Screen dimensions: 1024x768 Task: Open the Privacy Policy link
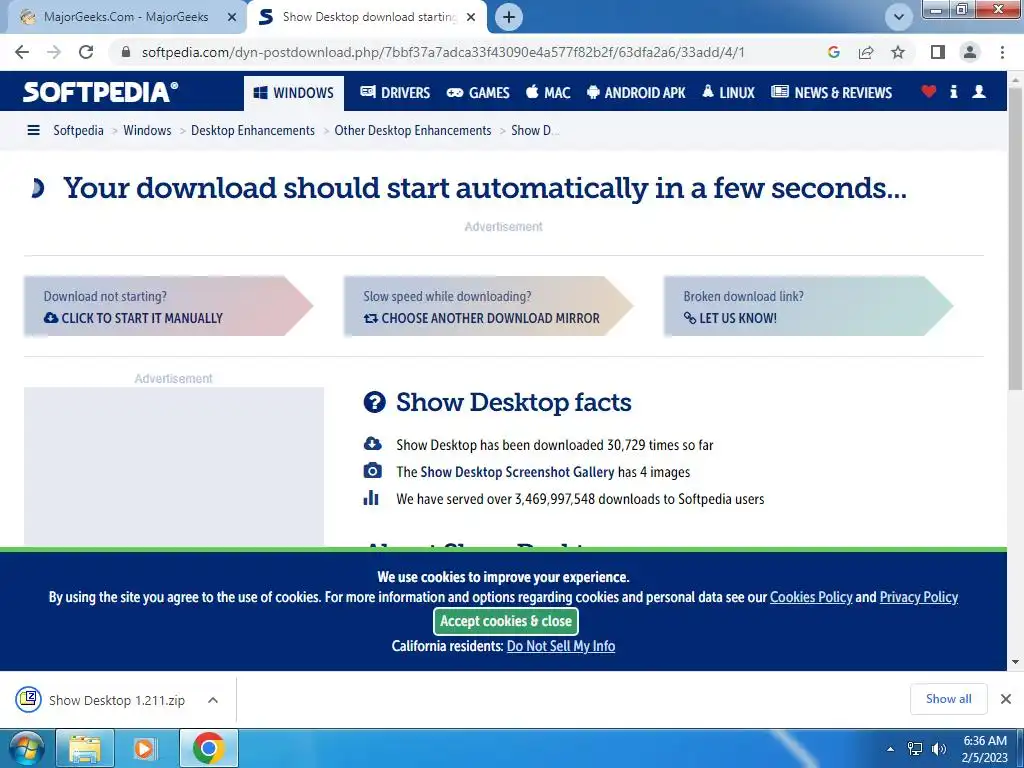tap(919, 597)
